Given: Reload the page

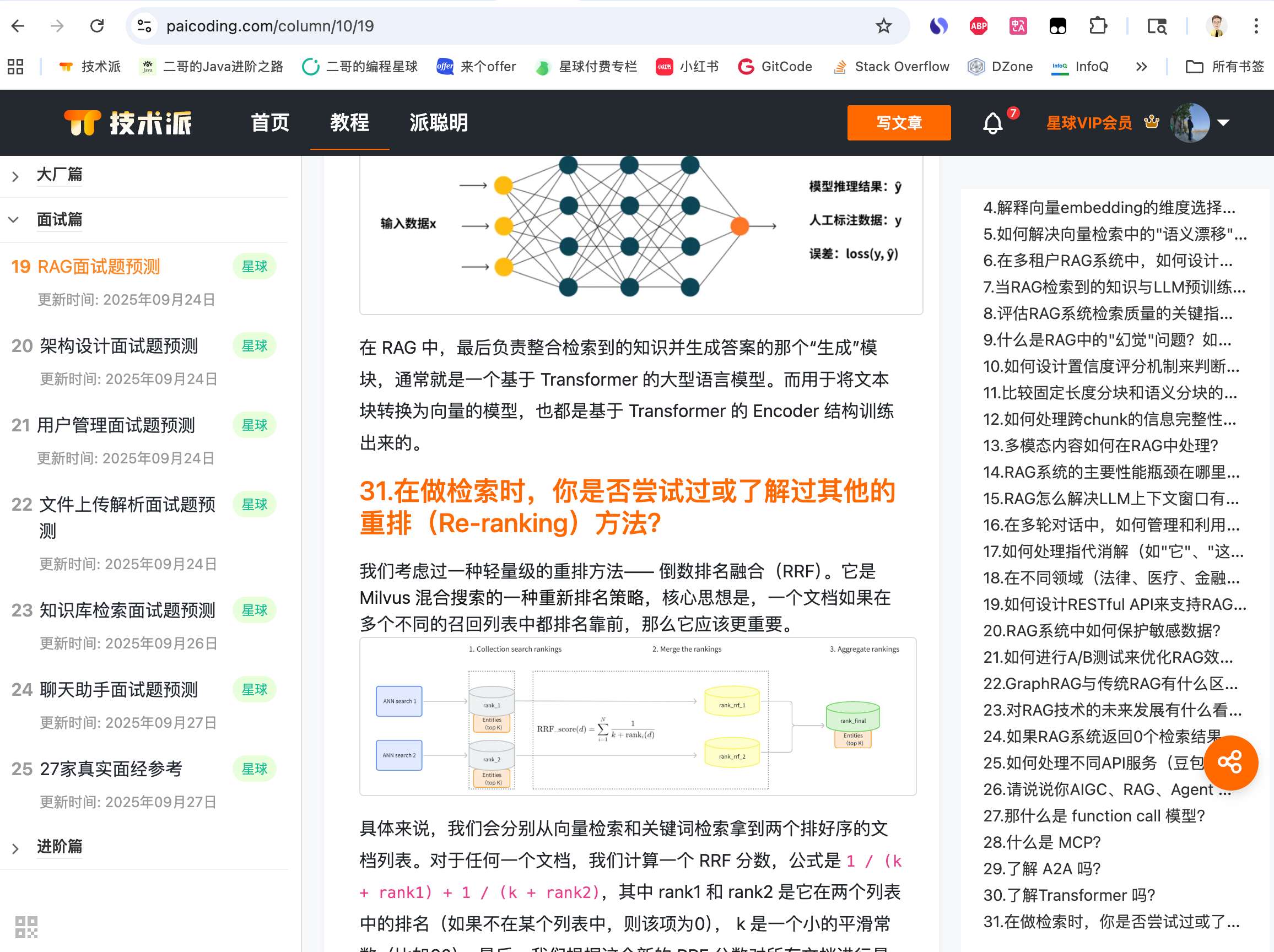Looking at the screenshot, I should [97, 26].
